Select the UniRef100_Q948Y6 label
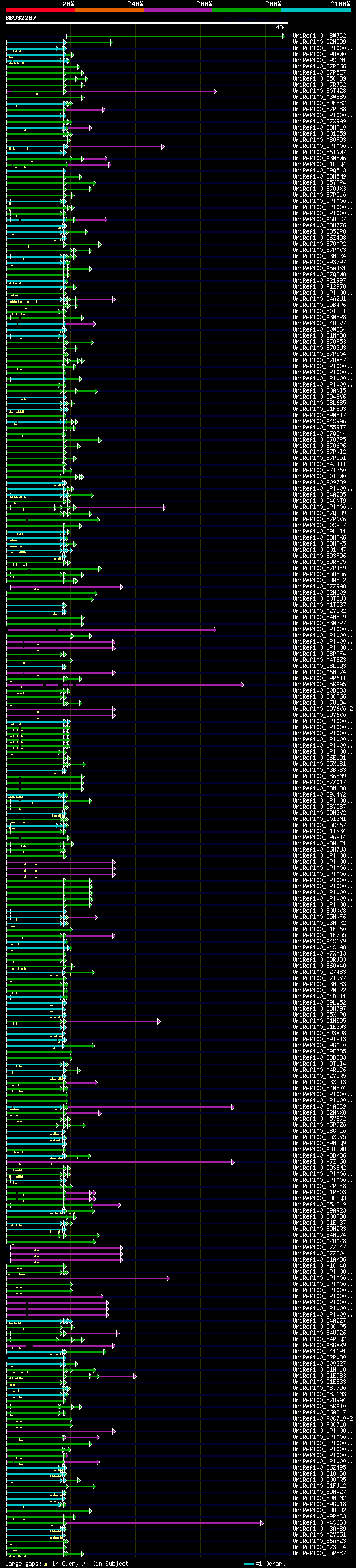The width and height of the screenshot is (356, 1568). (x=319, y=397)
